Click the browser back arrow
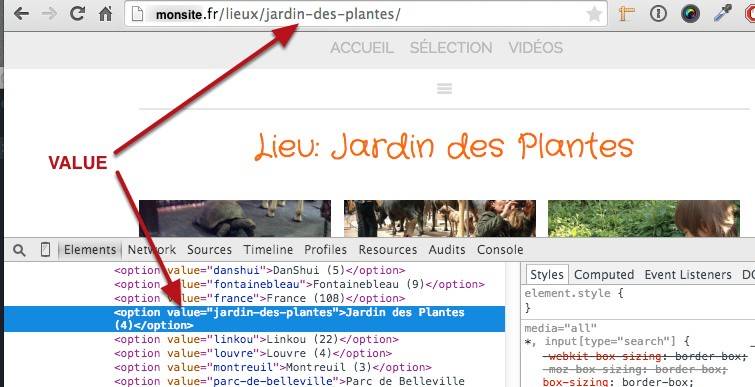The image size is (755, 387). coord(21,13)
